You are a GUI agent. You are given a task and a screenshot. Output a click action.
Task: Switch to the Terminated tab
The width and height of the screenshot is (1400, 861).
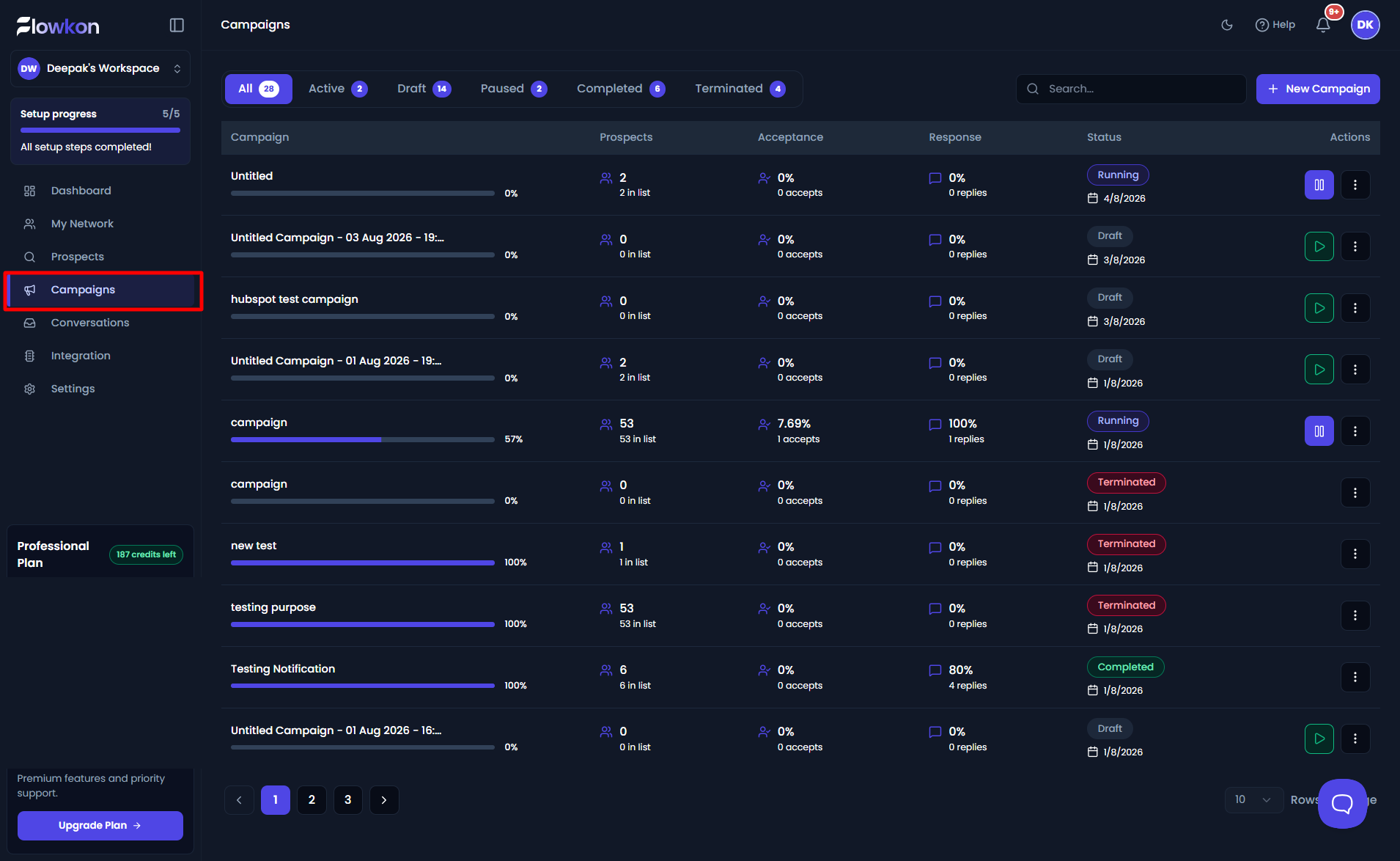point(740,89)
